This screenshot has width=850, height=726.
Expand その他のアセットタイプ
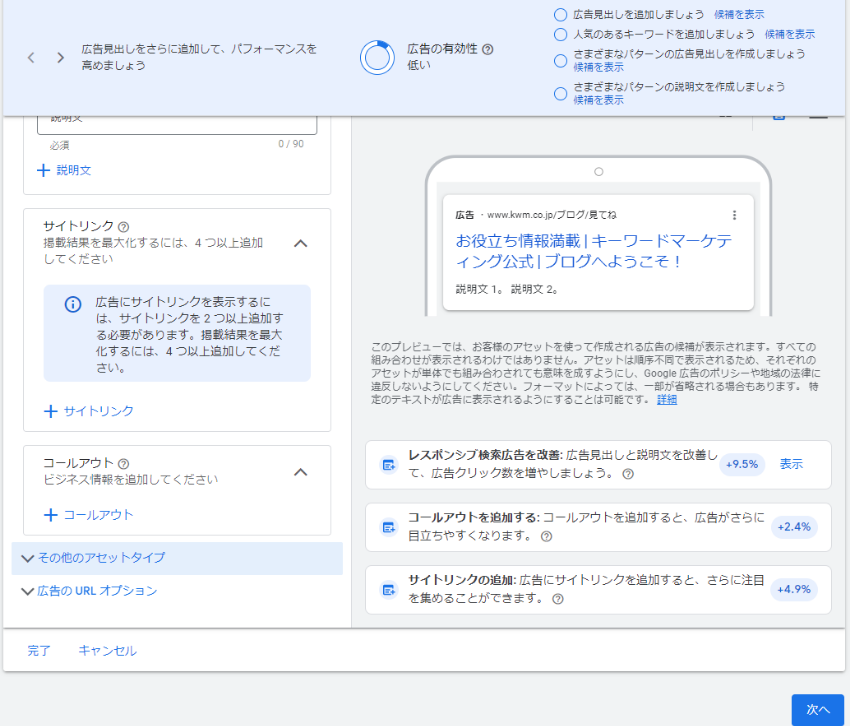[x=177, y=558]
